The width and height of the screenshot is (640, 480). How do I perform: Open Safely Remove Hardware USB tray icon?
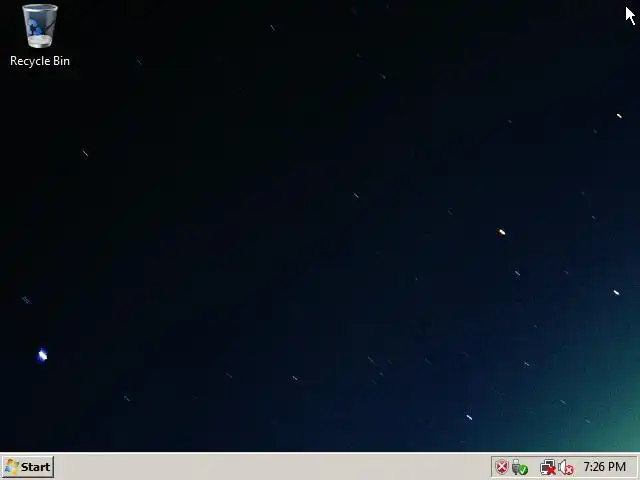tap(520, 467)
